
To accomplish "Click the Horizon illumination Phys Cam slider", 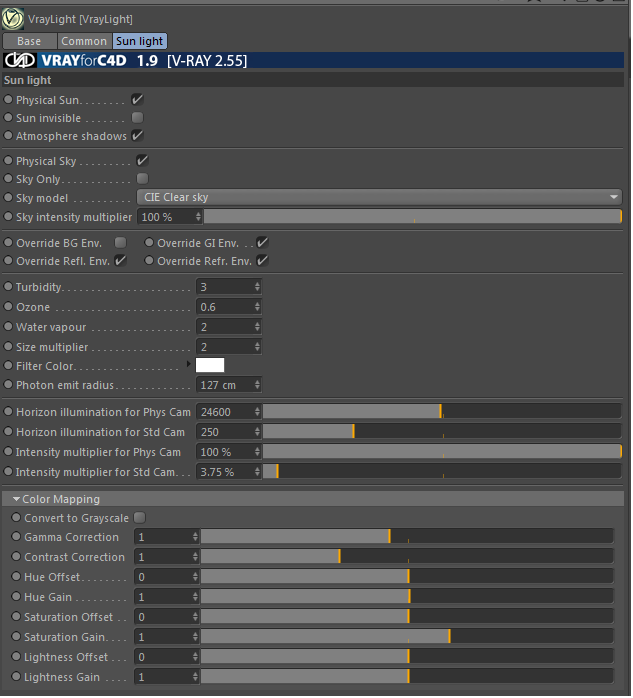I will [x=442, y=412].
